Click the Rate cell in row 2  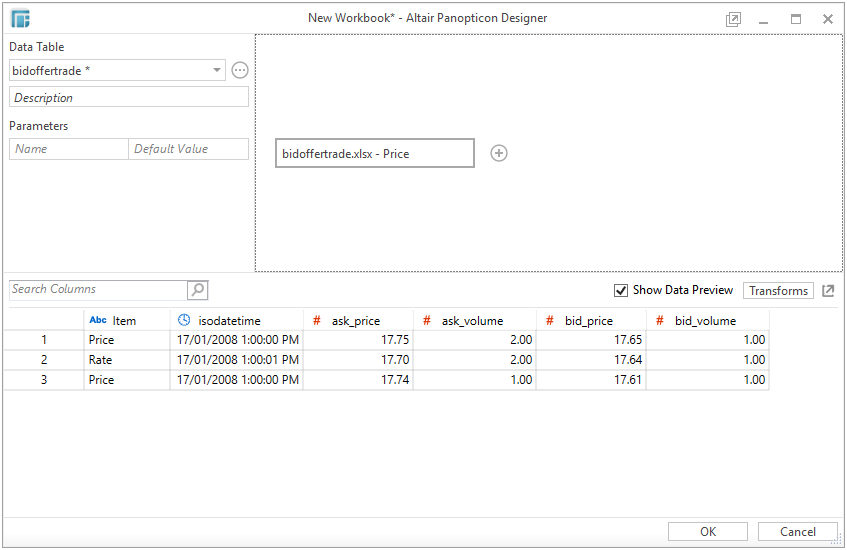[x=127, y=360]
